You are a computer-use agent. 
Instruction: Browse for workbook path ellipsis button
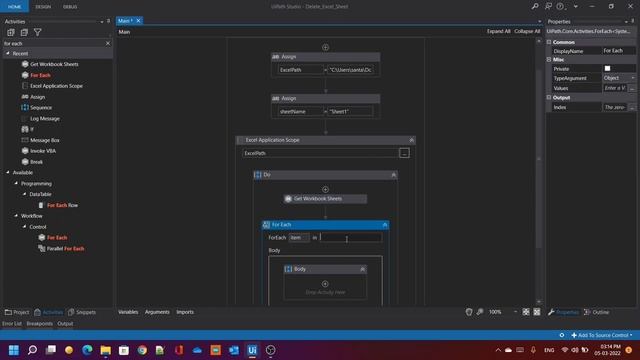point(404,153)
